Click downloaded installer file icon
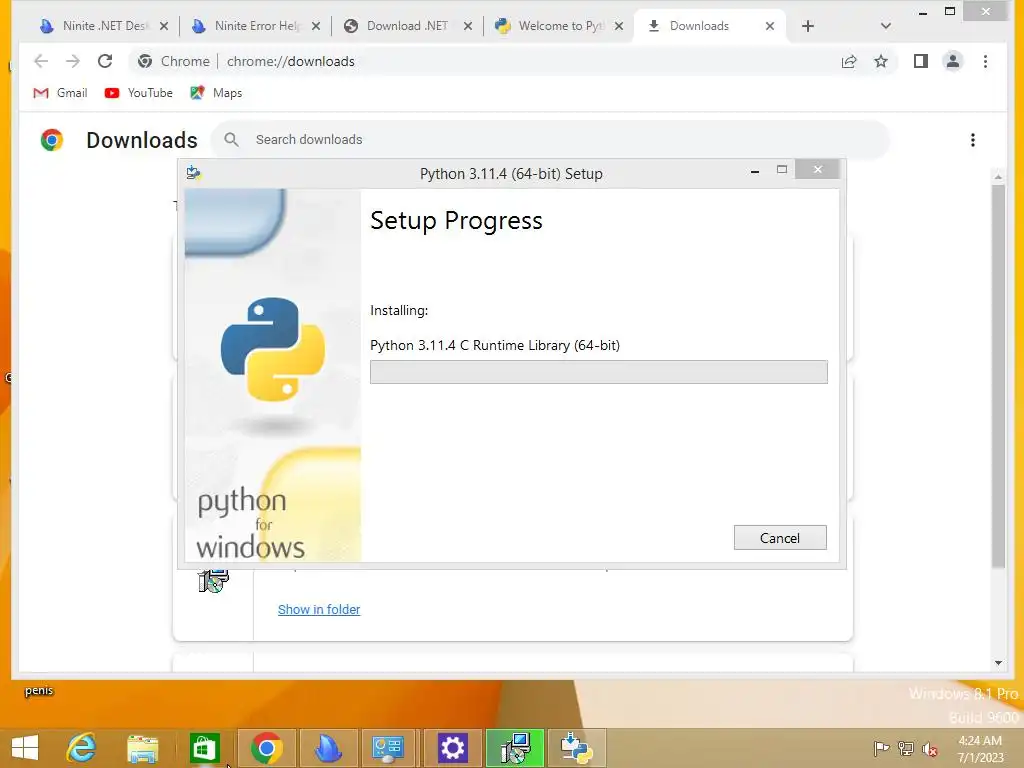This screenshot has width=1024, height=768. coord(214,580)
